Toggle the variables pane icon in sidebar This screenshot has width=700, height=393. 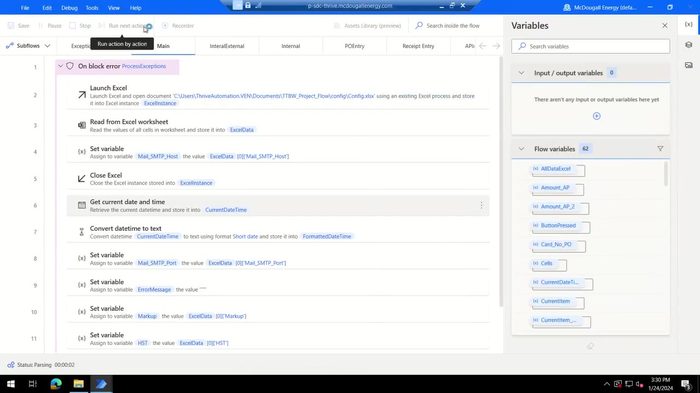[x=688, y=25]
